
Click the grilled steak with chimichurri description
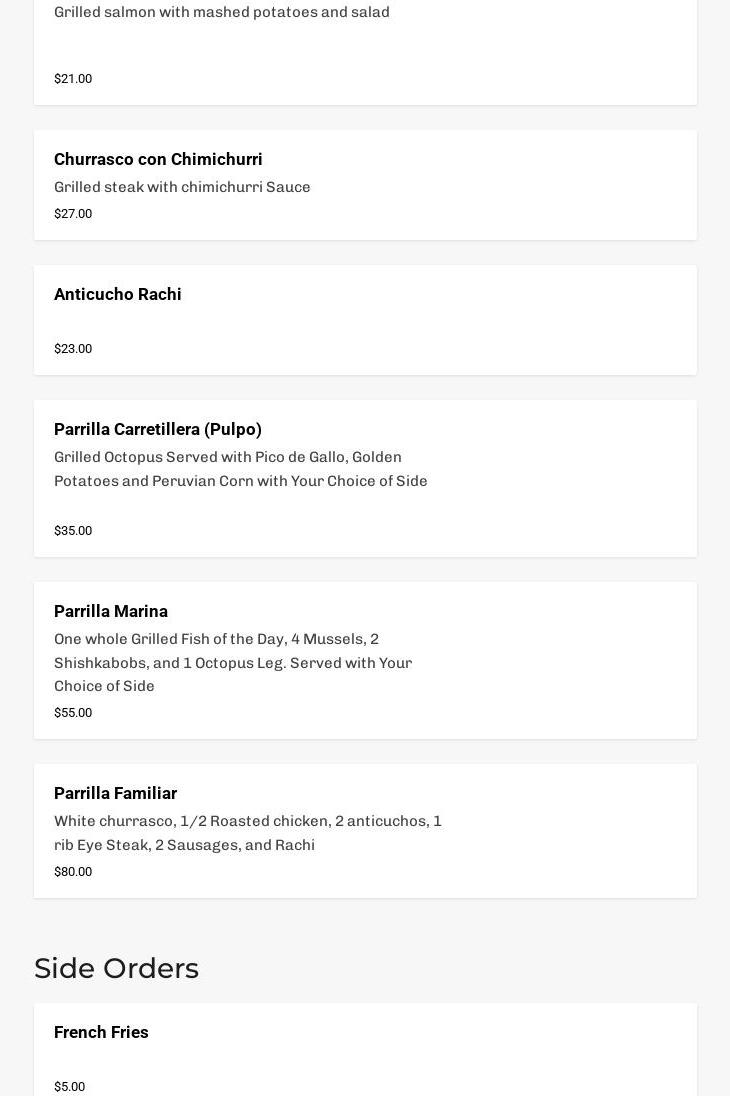182,187
